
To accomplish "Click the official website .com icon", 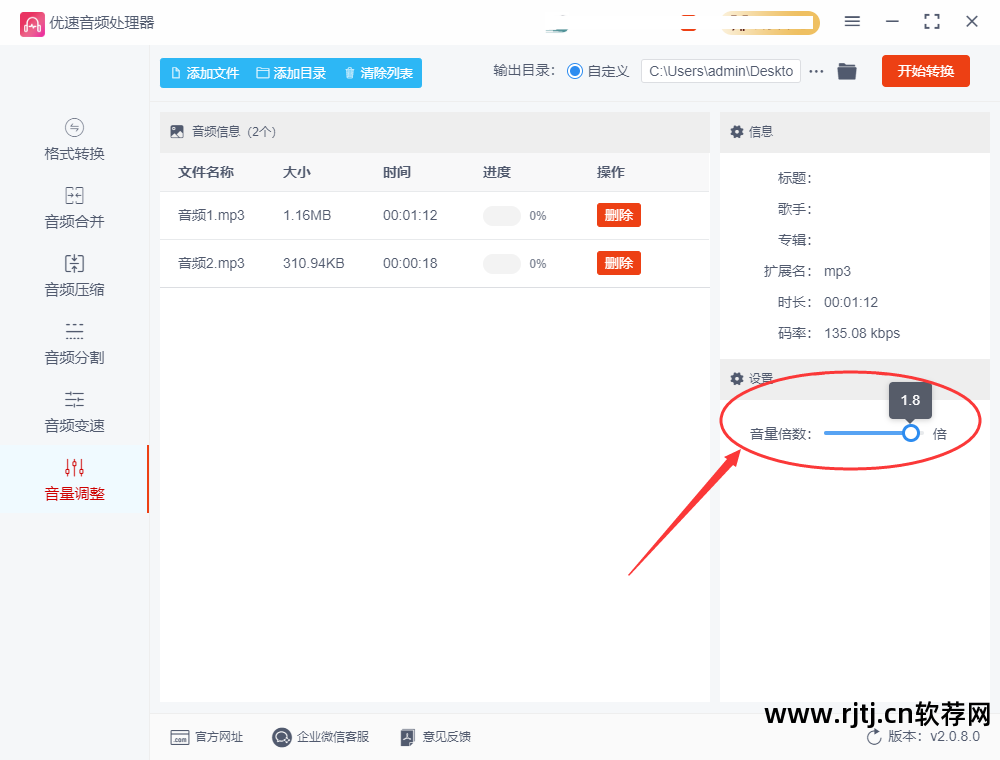I will click(180, 738).
